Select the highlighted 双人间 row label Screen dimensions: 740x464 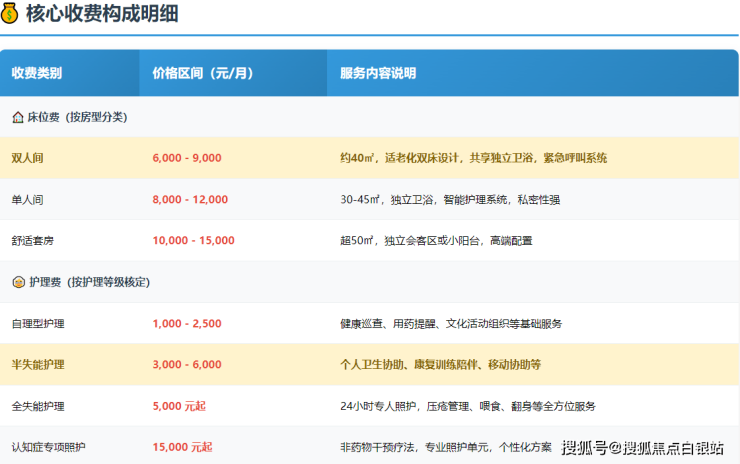28,158
